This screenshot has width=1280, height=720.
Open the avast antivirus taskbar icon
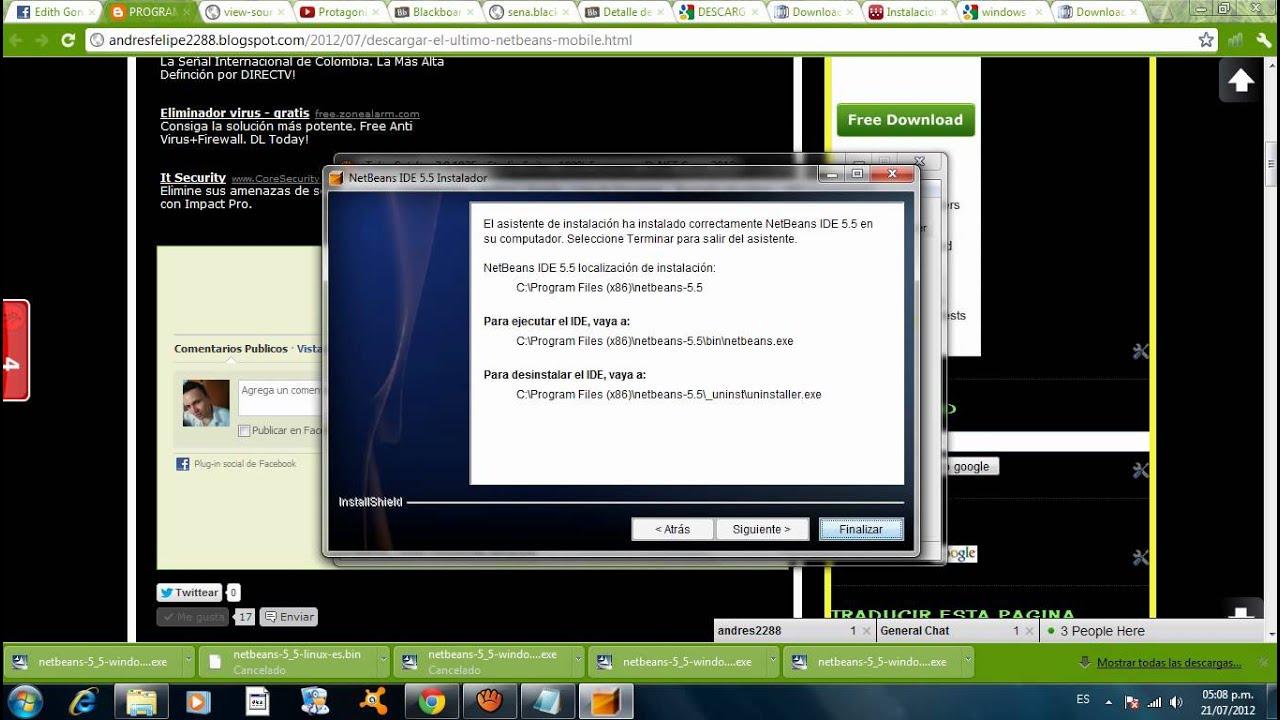[x=374, y=702]
